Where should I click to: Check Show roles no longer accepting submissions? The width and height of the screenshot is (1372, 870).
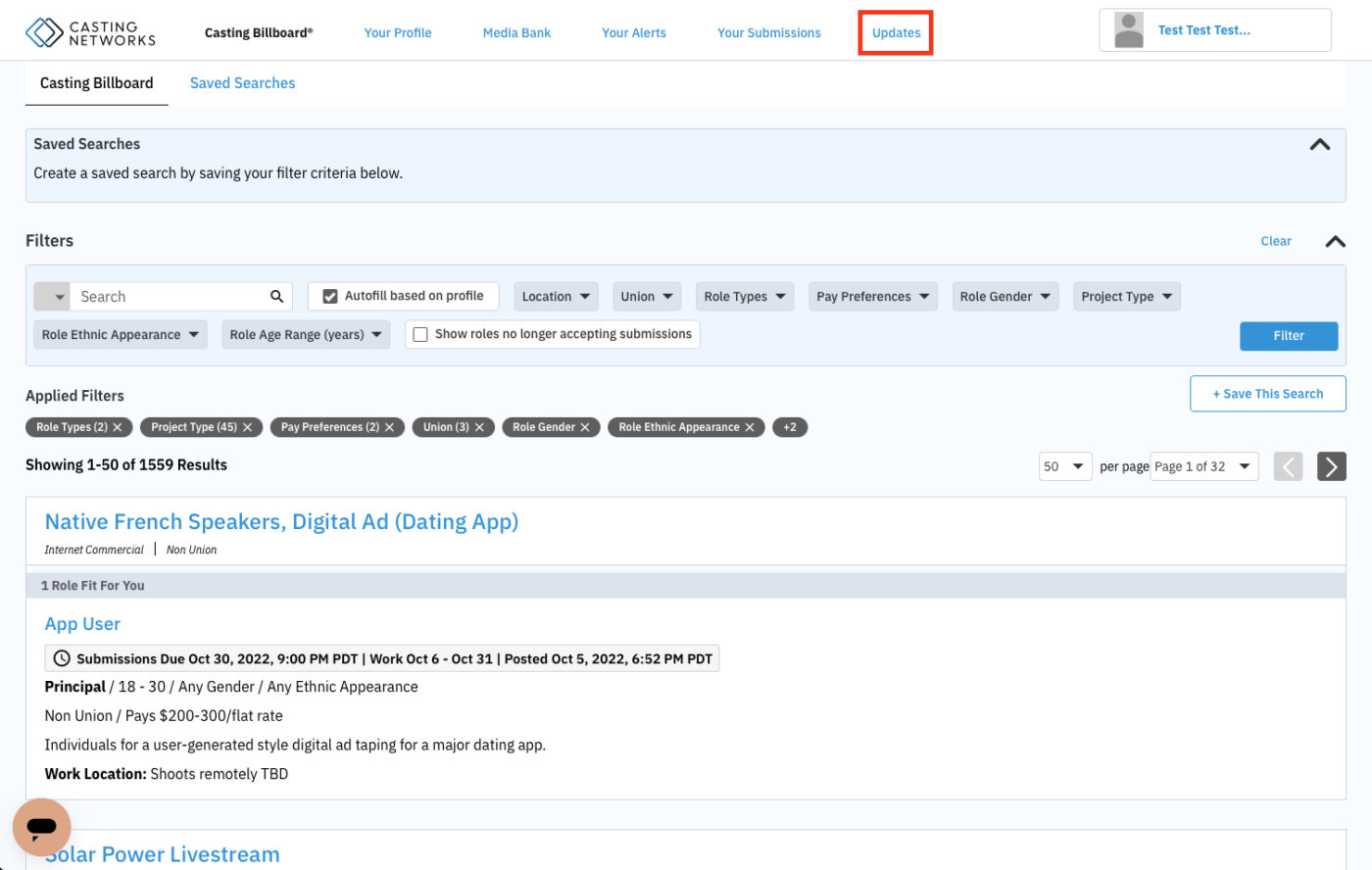coord(420,334)
